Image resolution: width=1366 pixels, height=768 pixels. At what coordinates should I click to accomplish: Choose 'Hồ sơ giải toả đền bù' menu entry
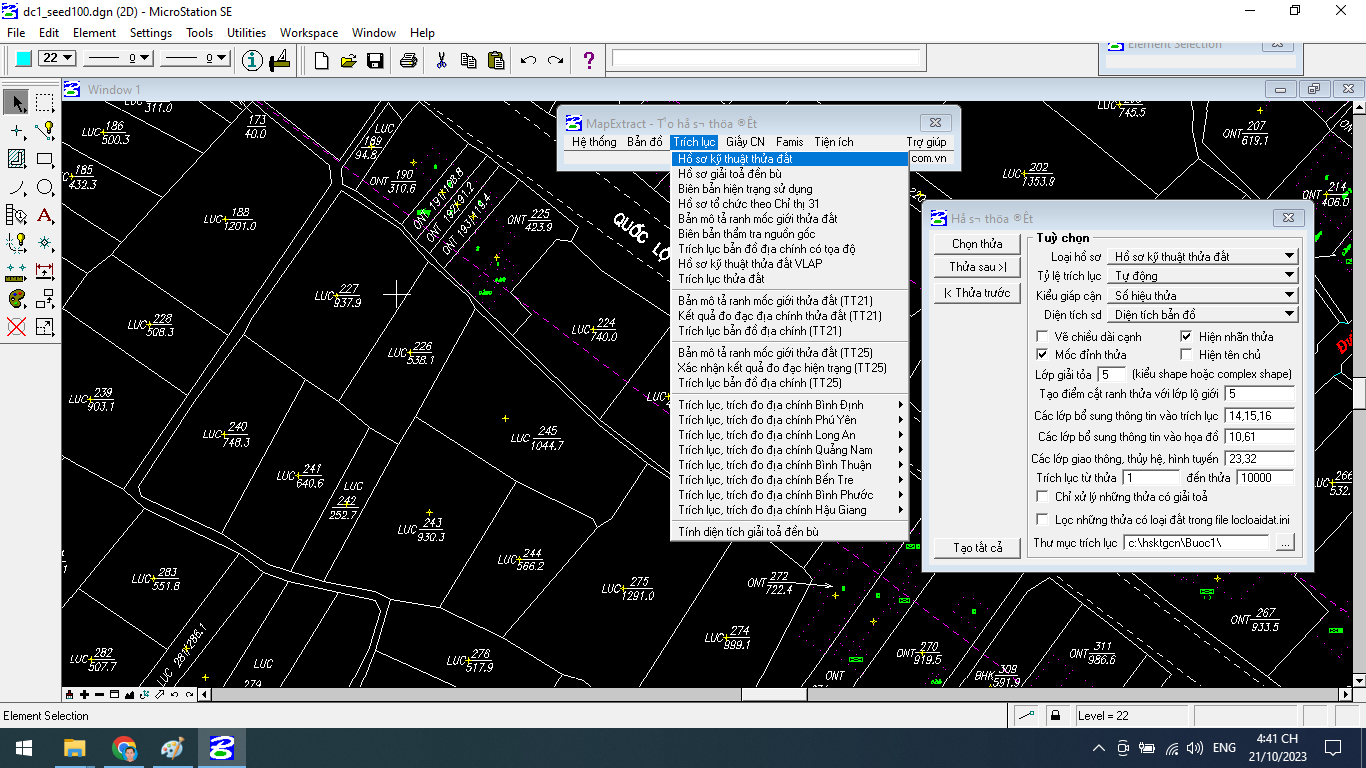pyautogui.click(x=729, y=174)
